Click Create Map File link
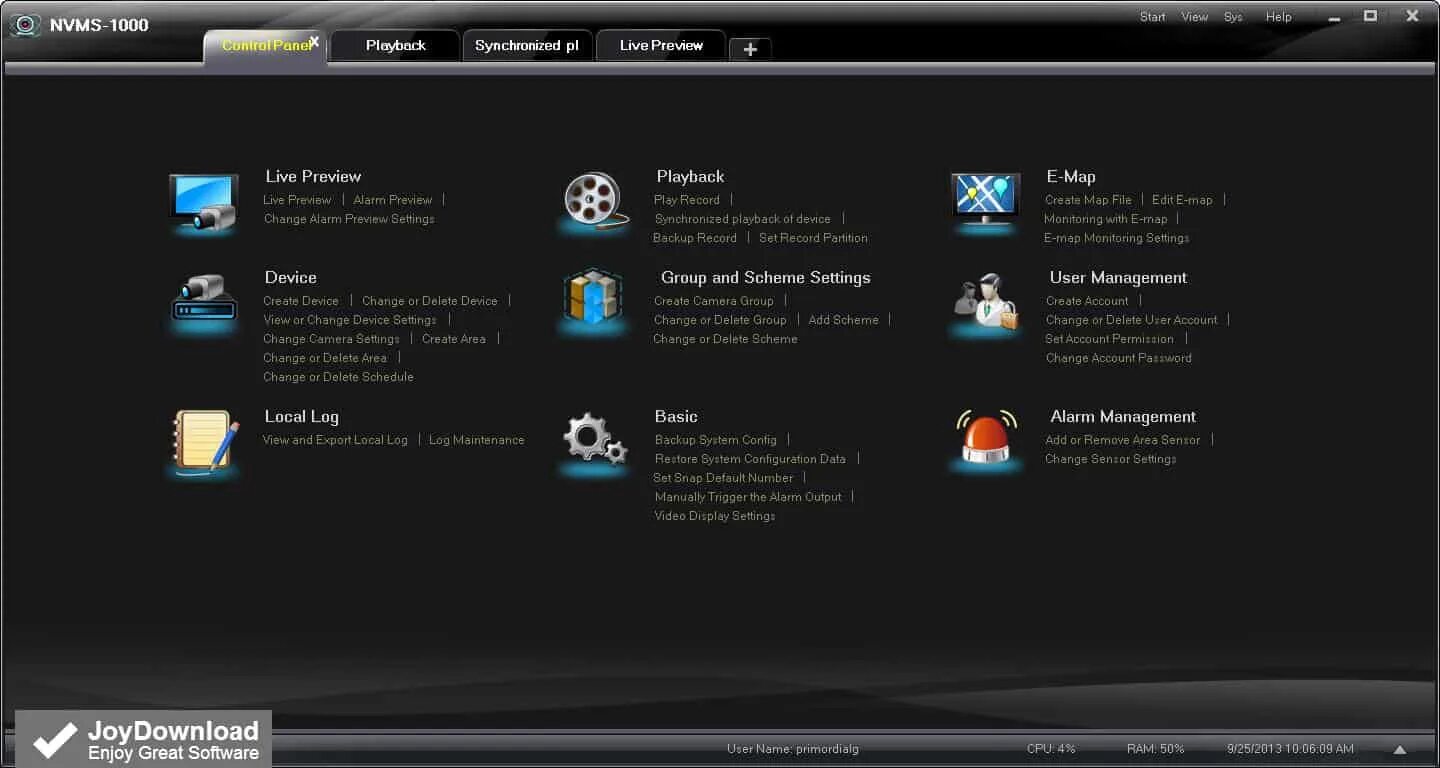This screenshot has height=768, width=1440. point(1088,200)
